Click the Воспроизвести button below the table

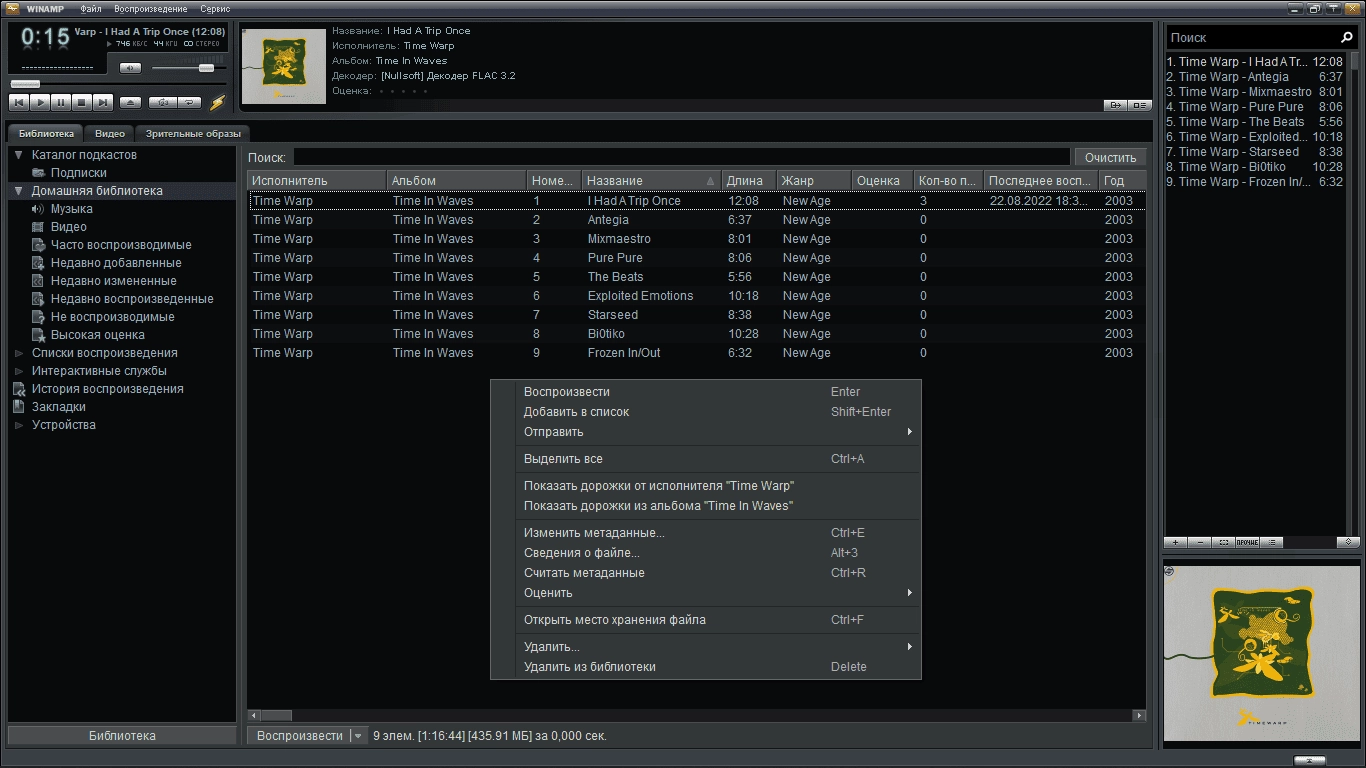[x=299, y=736]
